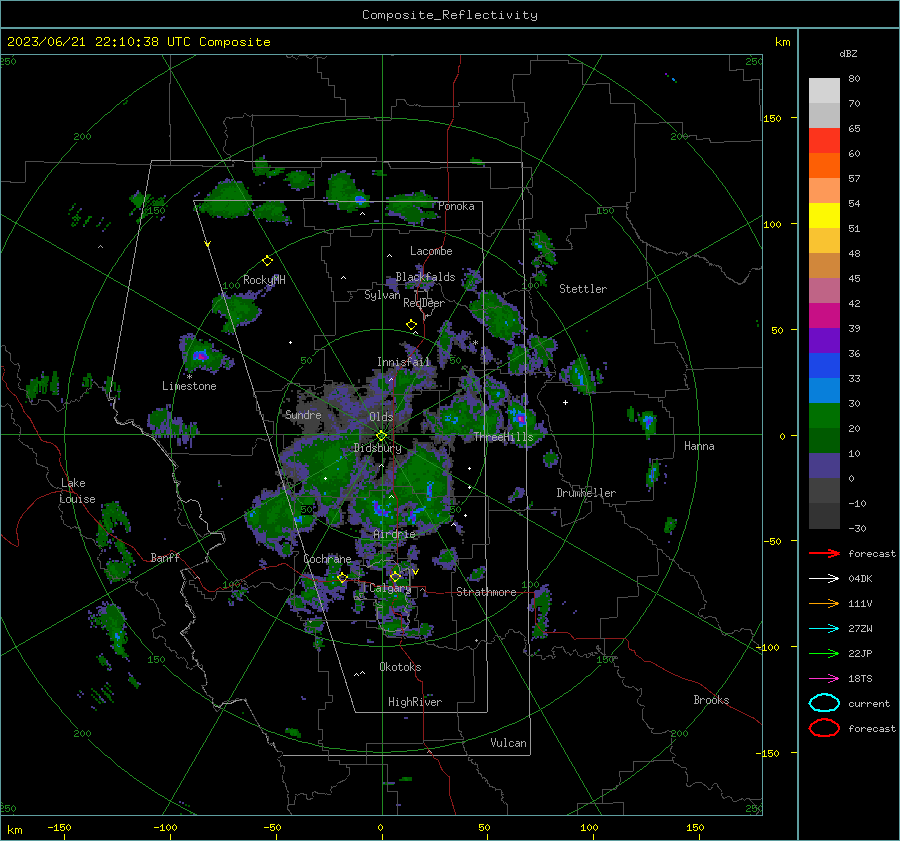Viewport: 900px width, 841px height.
Task: Click the Brooks city label
Action: [x=711, y=700]
